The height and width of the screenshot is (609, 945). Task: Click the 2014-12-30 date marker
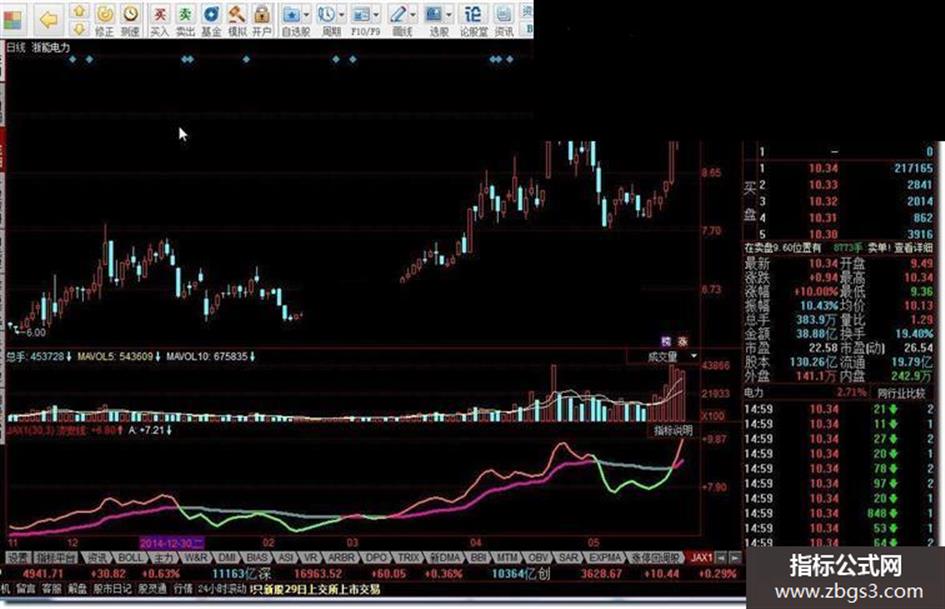[172, 543]
